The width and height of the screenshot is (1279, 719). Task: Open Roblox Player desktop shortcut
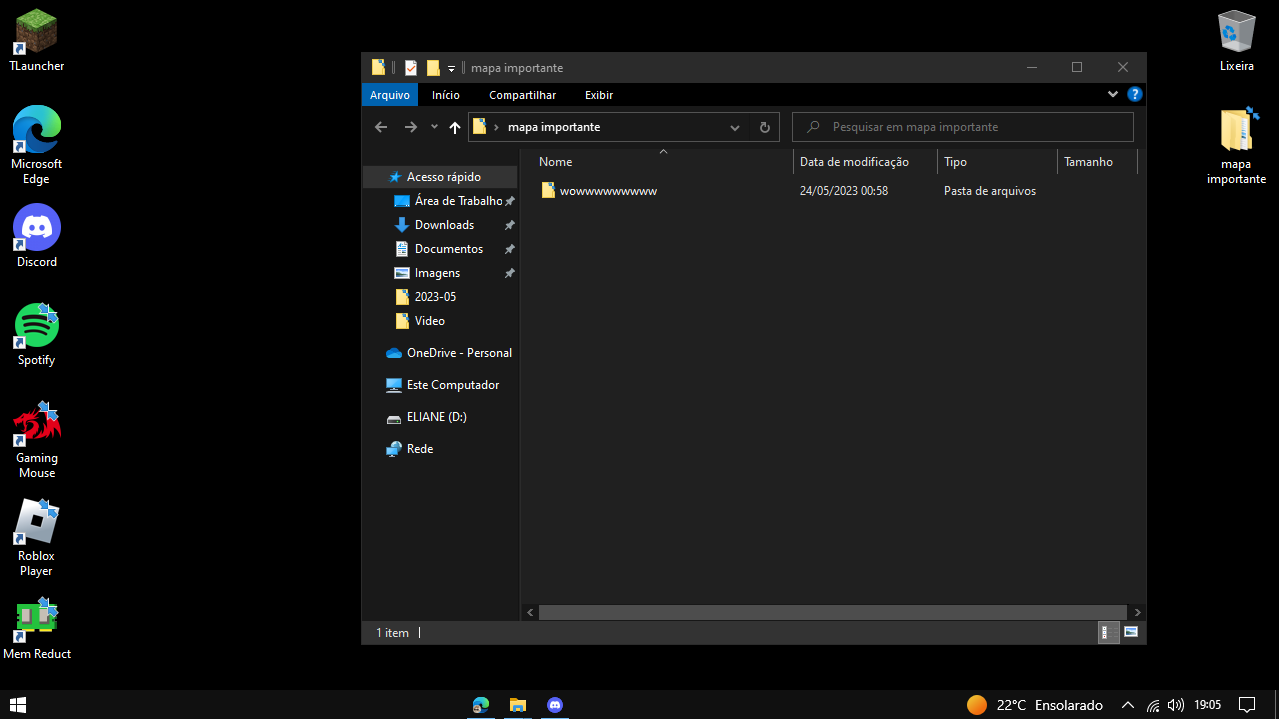(37, 537)
